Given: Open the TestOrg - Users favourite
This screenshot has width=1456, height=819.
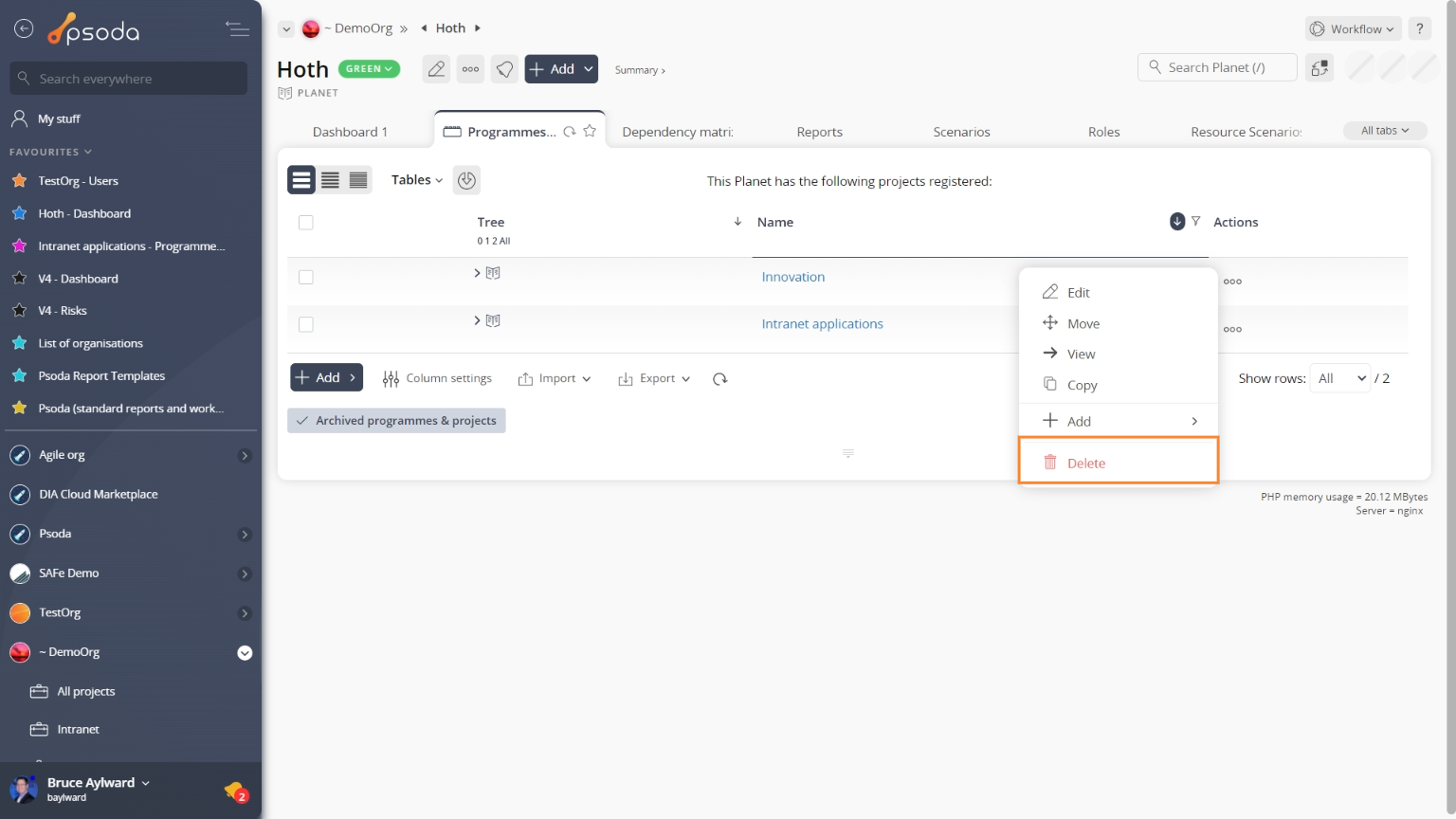Looking at the screenshot, I should pyautogui.click(x=78, y=181).
